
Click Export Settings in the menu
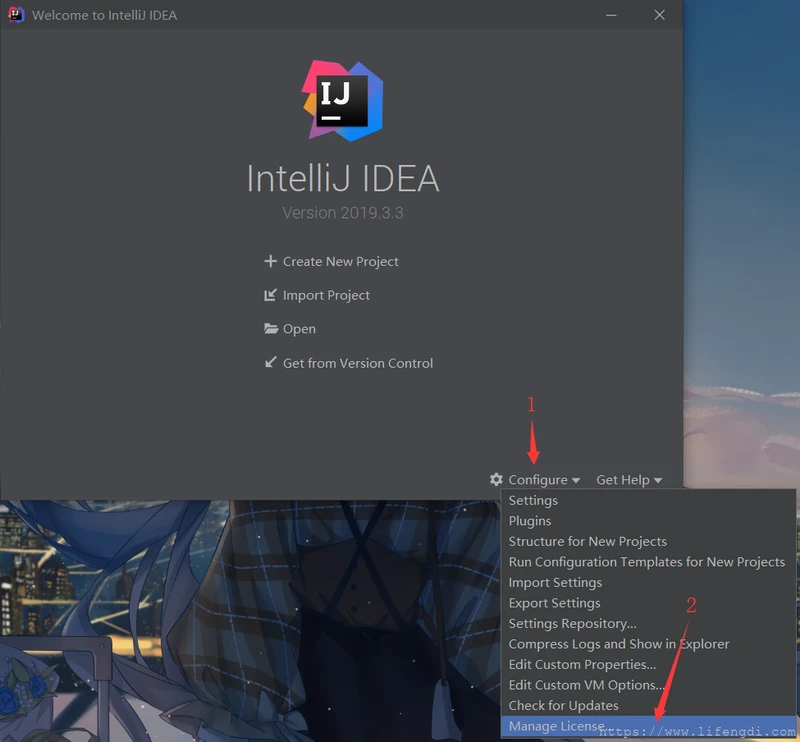point(554,602)
